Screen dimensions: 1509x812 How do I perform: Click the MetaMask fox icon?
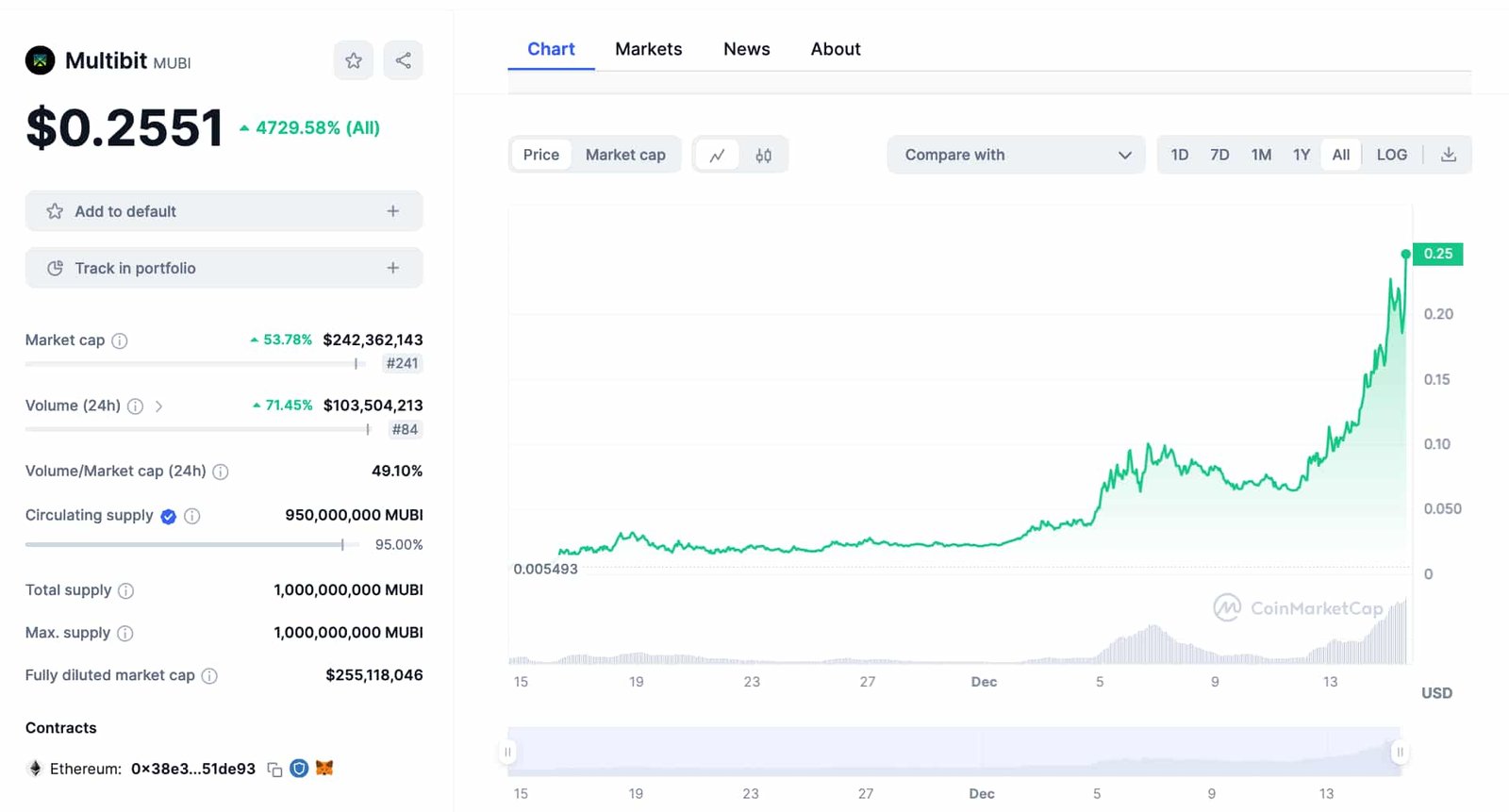coord(324,768)
